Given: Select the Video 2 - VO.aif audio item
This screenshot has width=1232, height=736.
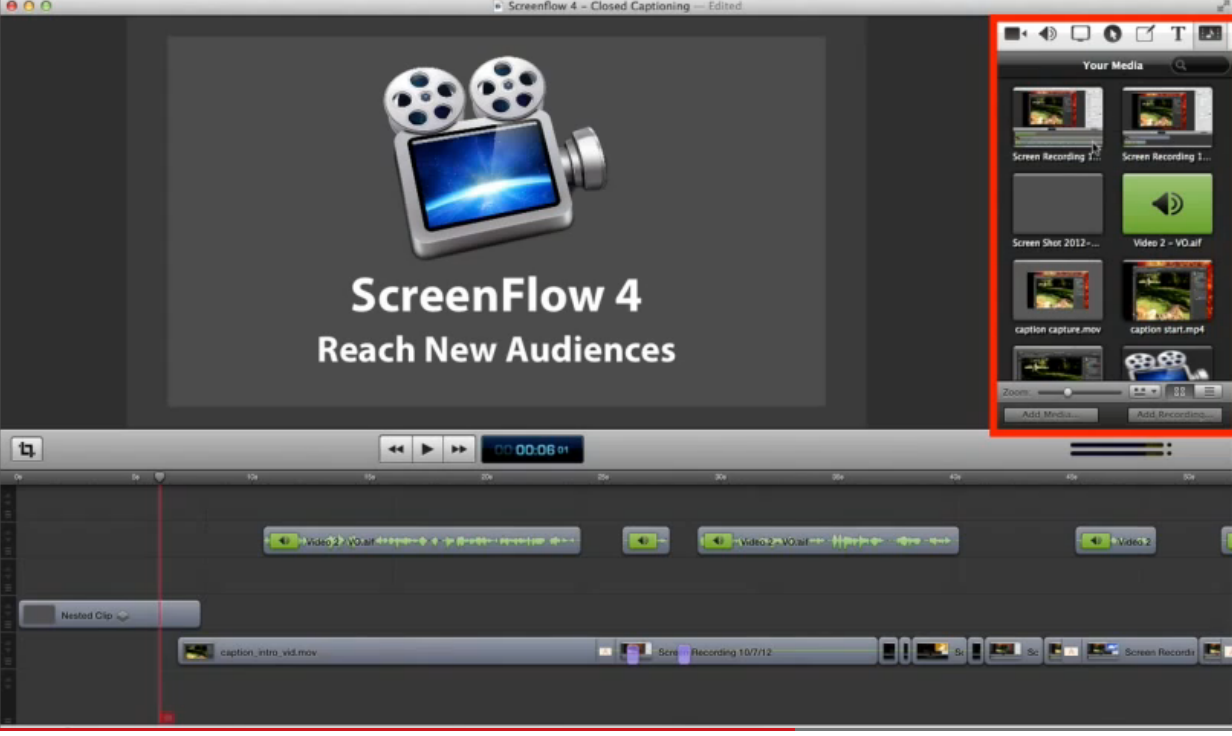Looking at the screenshot, I should (x=1167, y=205).
